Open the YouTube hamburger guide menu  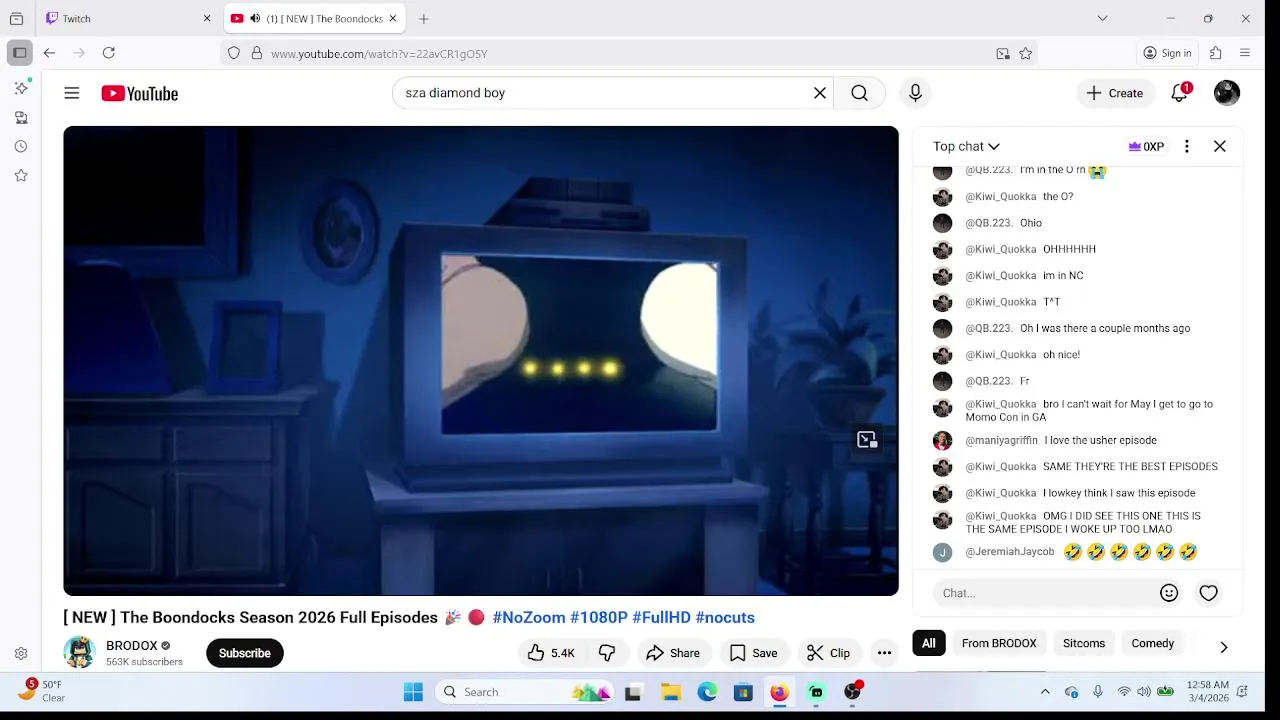[x=72, y=93]
